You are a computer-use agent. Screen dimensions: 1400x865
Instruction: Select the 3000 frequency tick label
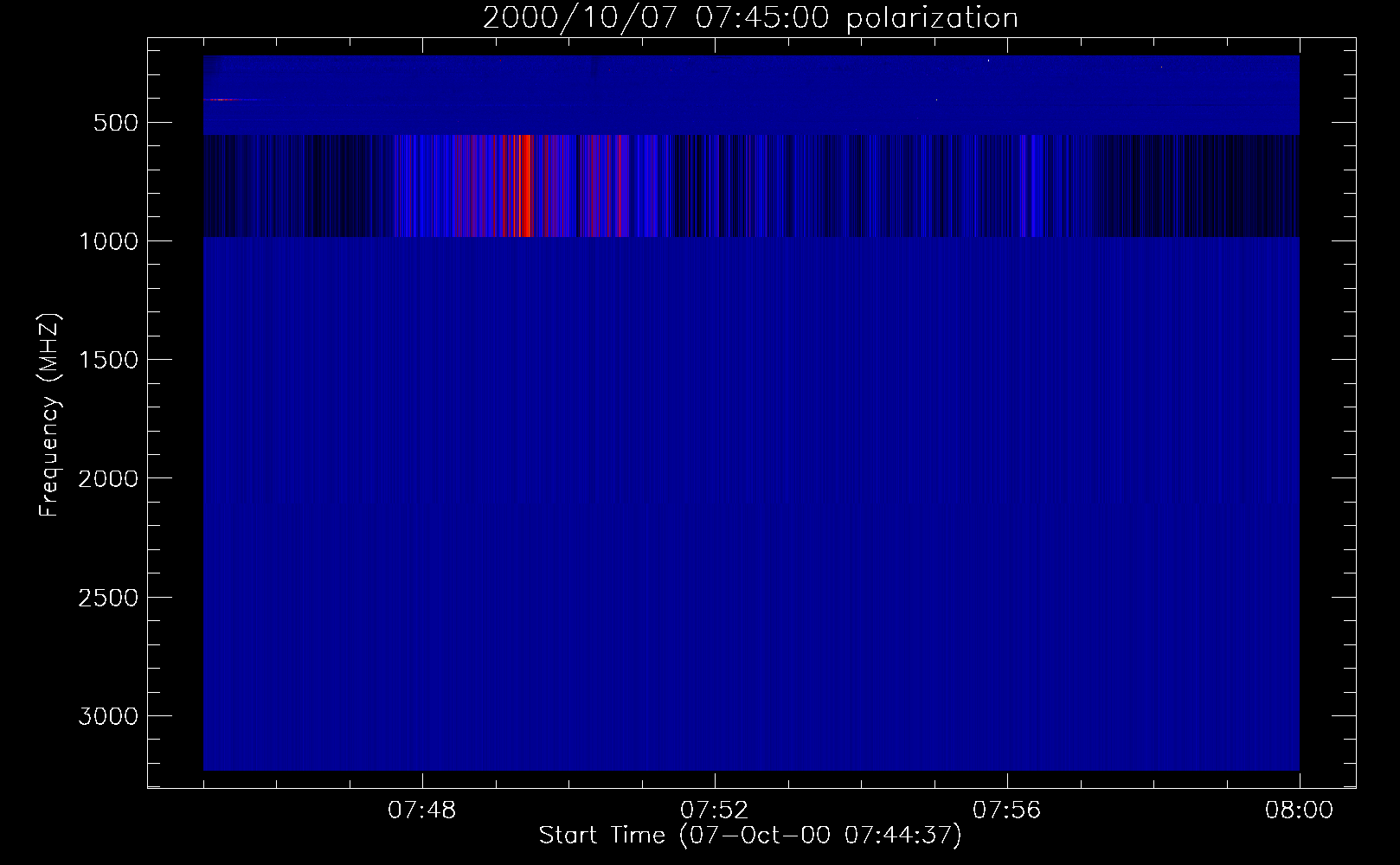point(108,716)
